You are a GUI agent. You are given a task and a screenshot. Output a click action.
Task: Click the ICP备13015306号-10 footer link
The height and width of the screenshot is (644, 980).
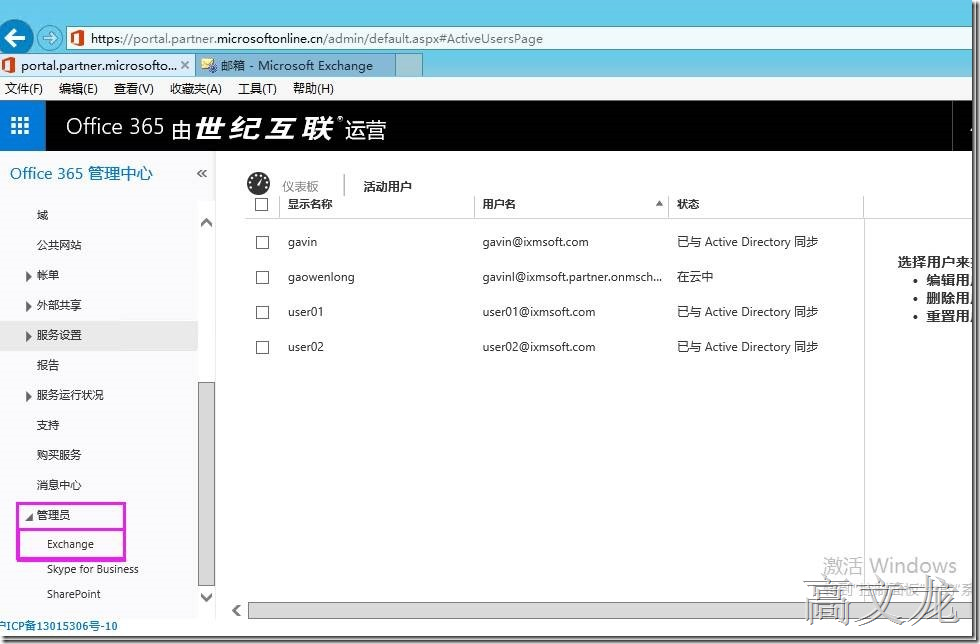[59, 626]
